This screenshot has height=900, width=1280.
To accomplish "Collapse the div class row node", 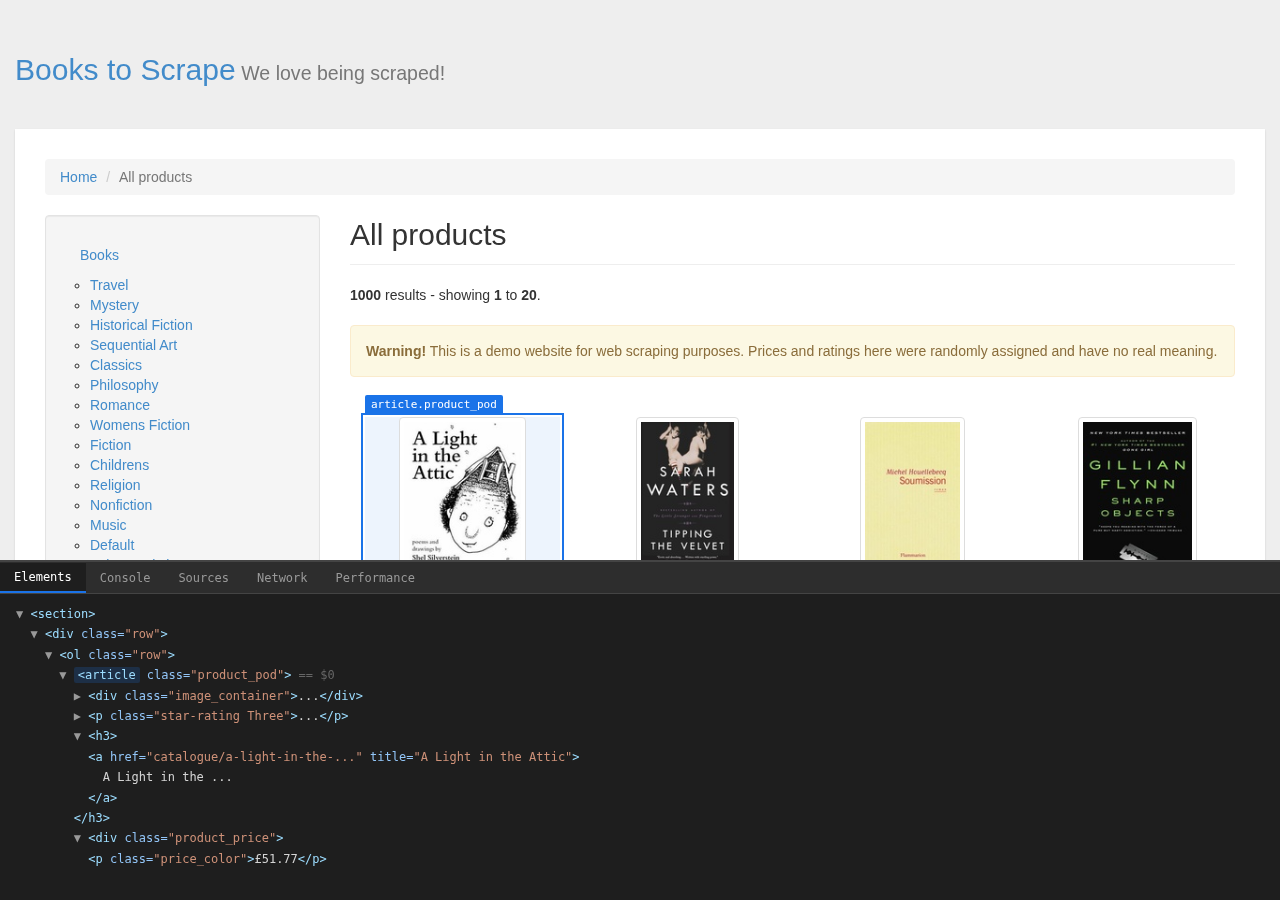I will (x=34, y=634).
